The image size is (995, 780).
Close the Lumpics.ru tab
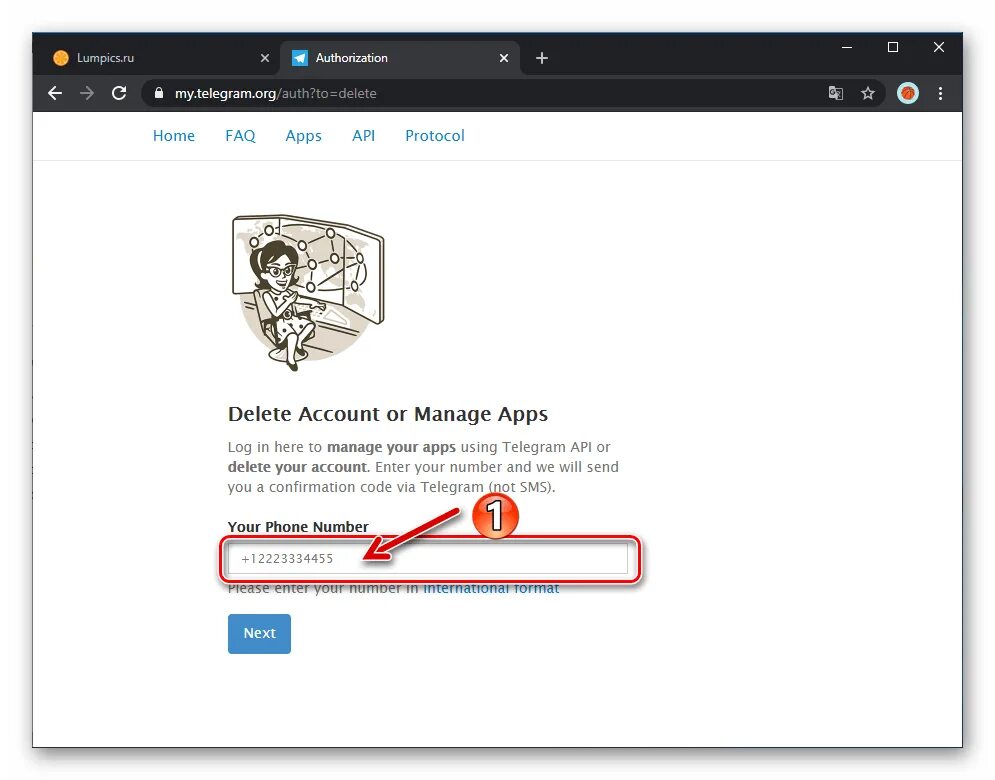tap(265, 58)
